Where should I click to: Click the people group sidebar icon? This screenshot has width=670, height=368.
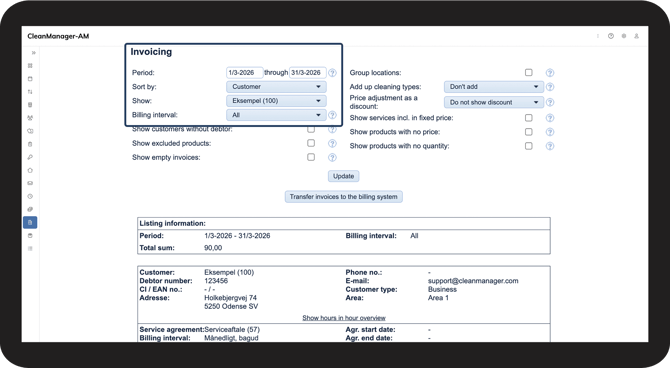tap(30, 118)
